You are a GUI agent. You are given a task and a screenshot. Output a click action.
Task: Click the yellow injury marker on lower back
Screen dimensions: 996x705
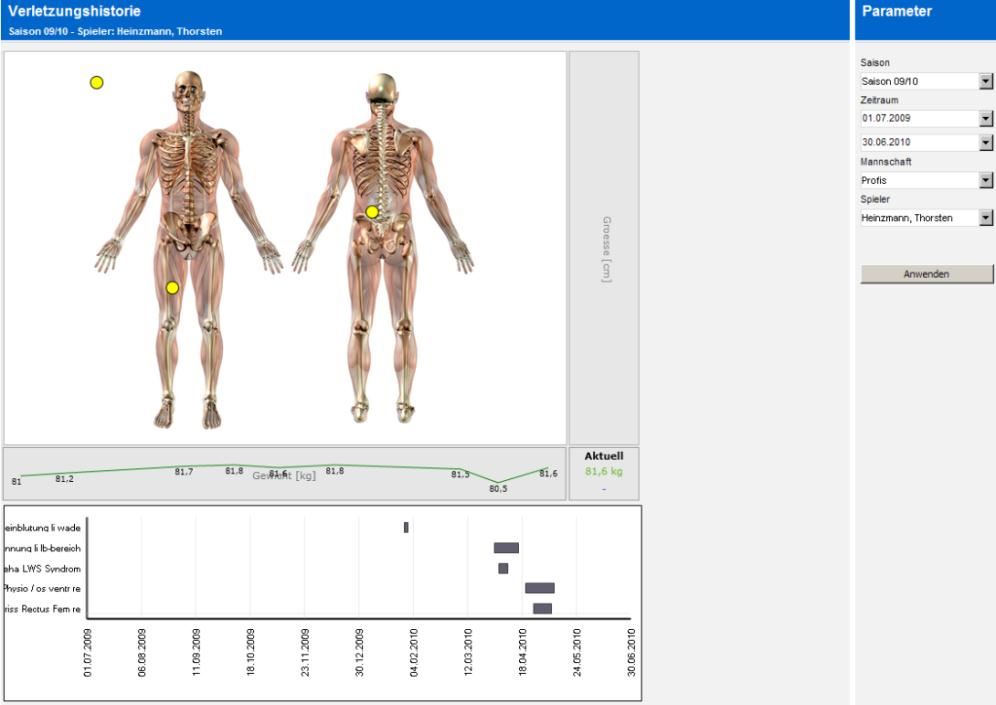coord(372,212)
